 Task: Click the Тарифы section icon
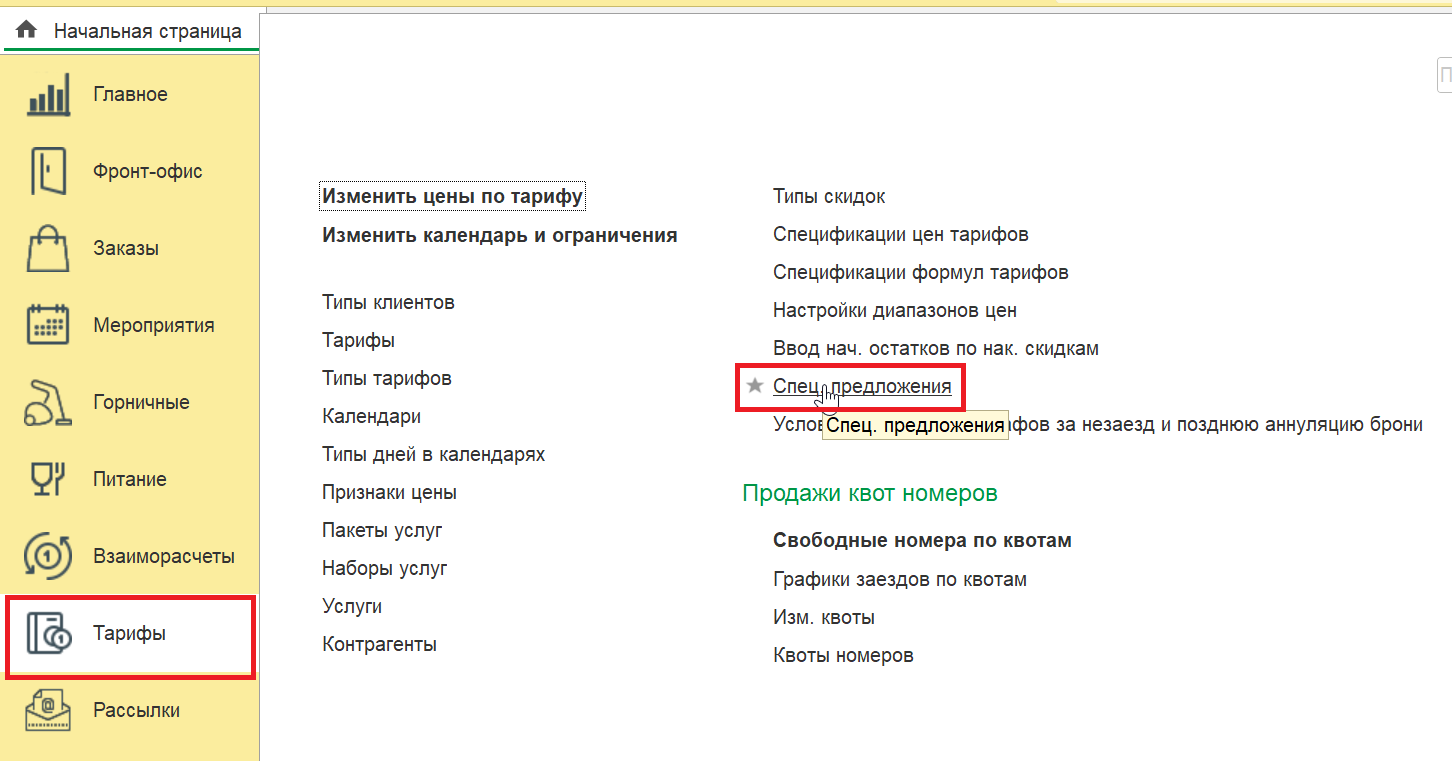point(47,633)
